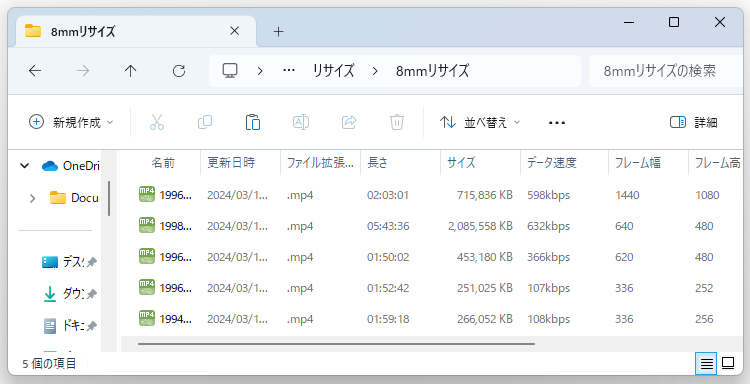Click size value 266,052 KB
The height and width of the screenshot is (384, 750).
[485, 319]
